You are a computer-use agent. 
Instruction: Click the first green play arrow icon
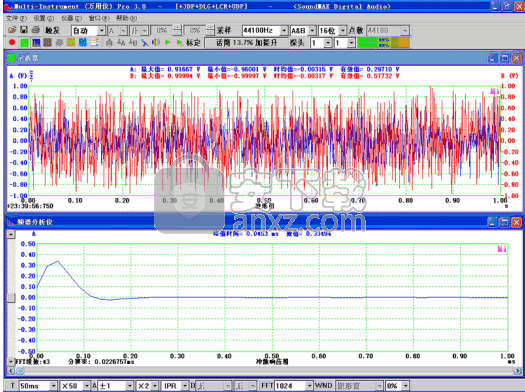click(168, 43)
